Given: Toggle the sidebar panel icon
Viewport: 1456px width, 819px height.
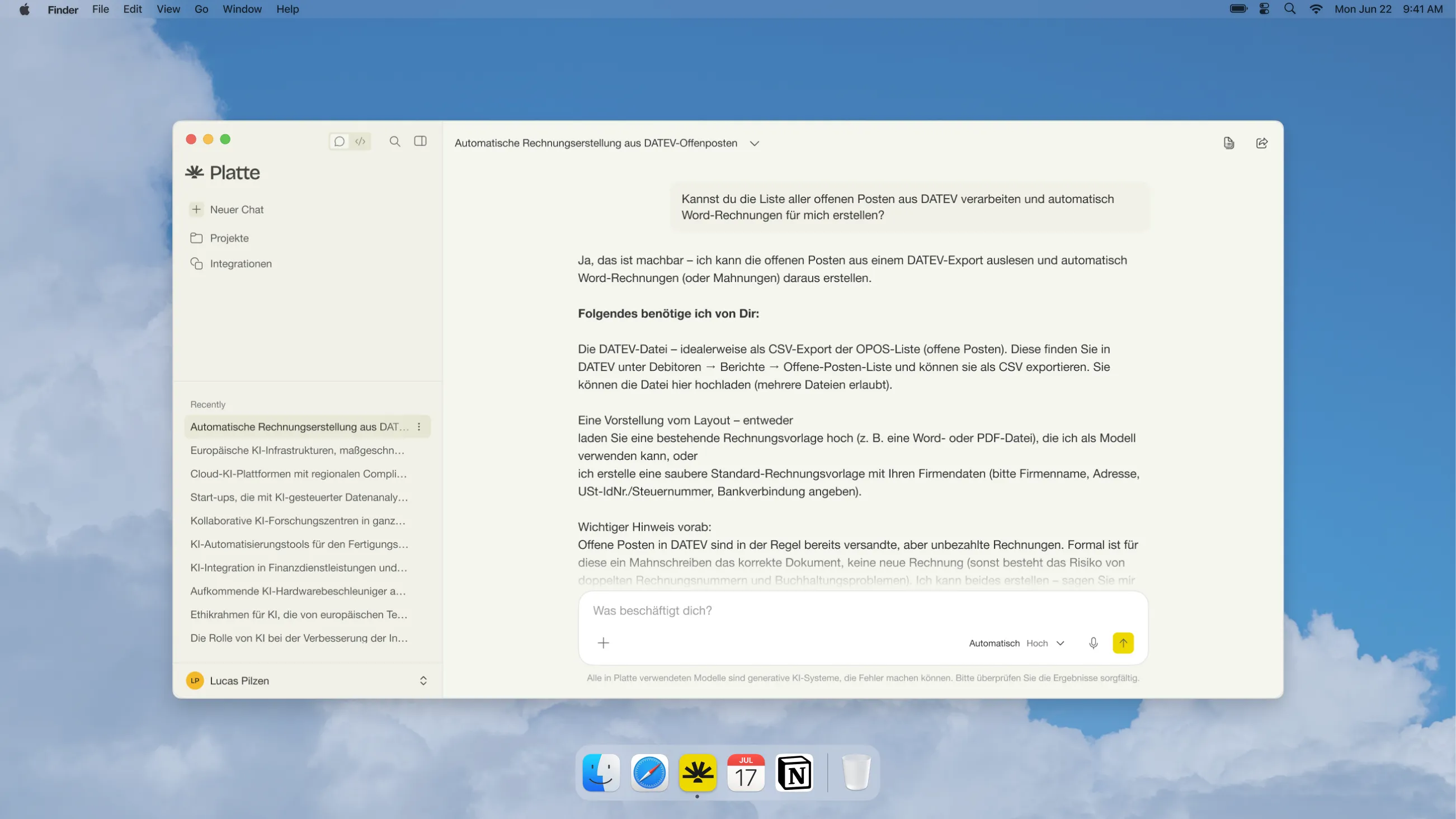Looking at the screenshot, I should pos(421,142).
